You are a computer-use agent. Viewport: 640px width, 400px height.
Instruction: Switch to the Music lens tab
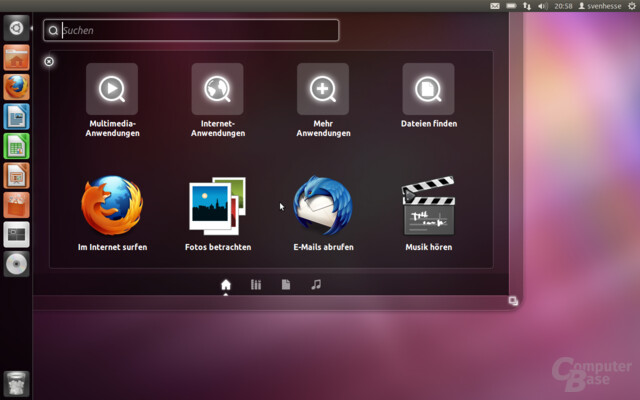316,284
